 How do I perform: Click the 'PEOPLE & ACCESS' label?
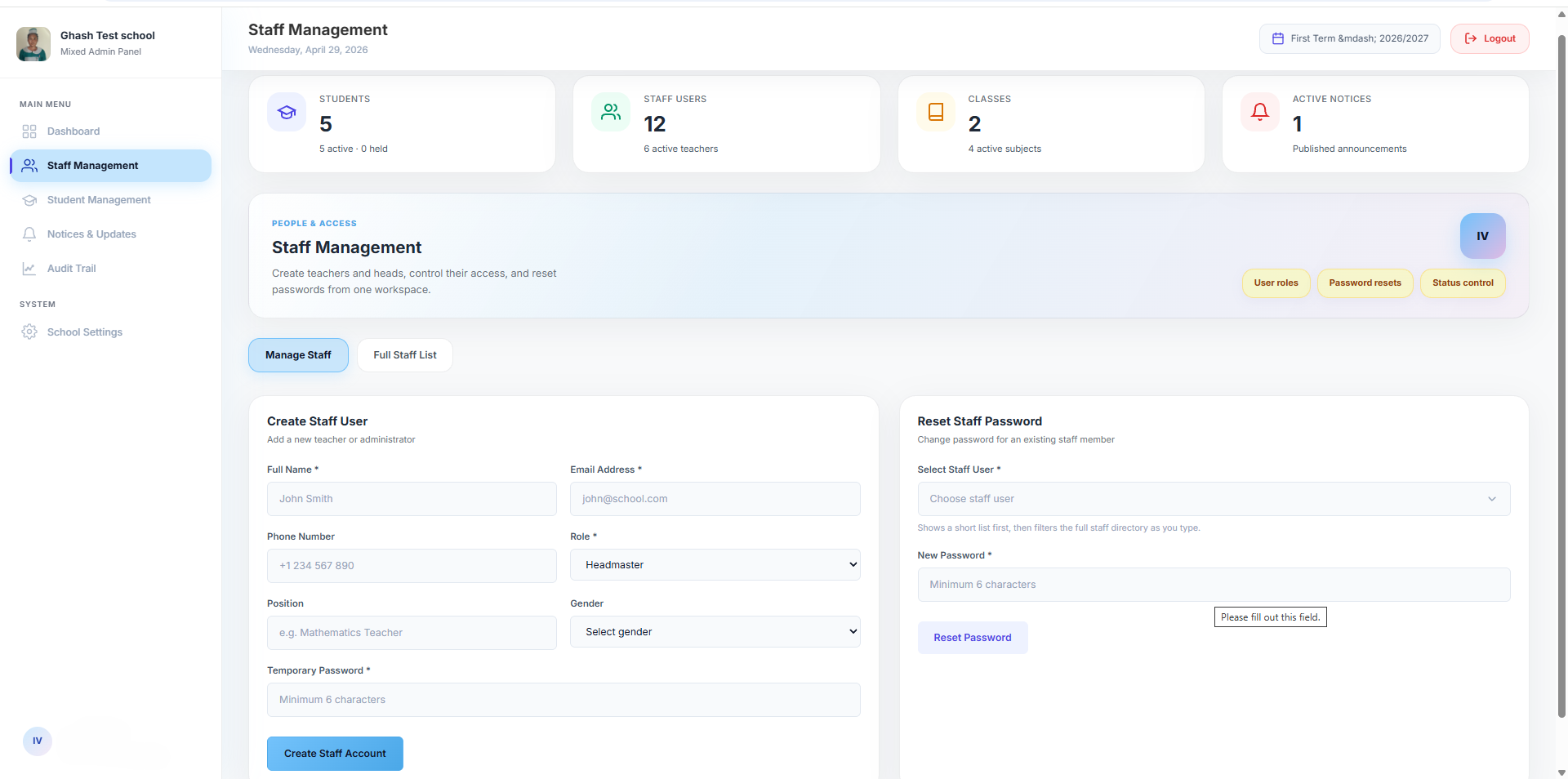pyautogui.click(x=314, y=223)
